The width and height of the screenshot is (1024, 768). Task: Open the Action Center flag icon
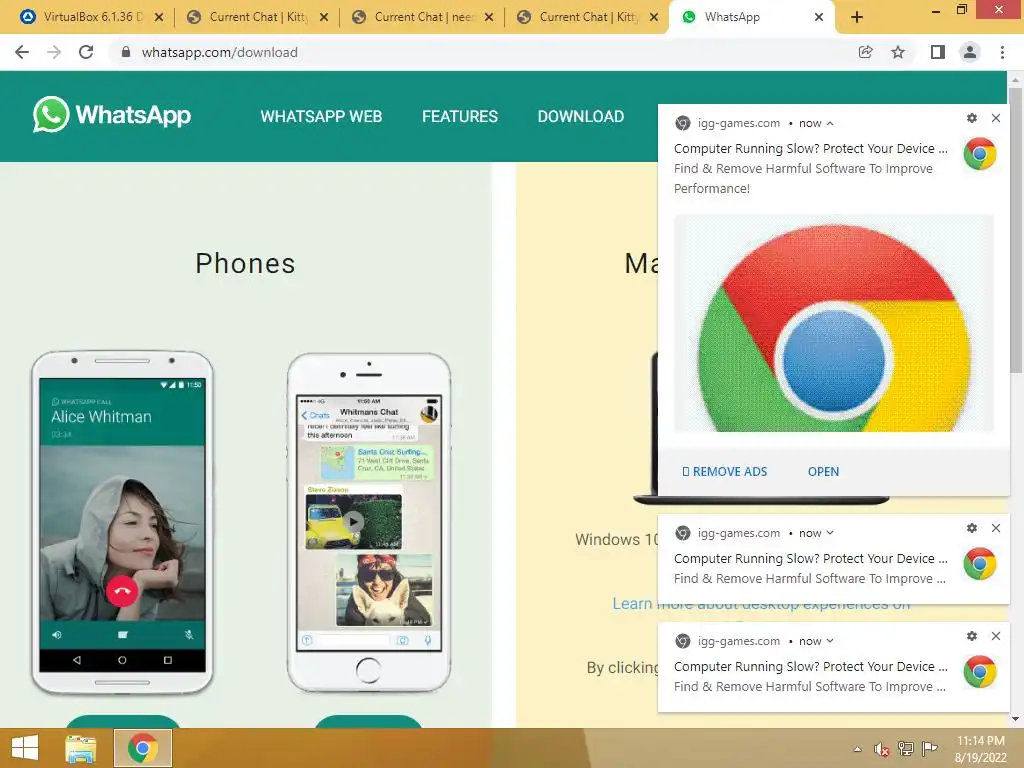click(x=930, y=749)
